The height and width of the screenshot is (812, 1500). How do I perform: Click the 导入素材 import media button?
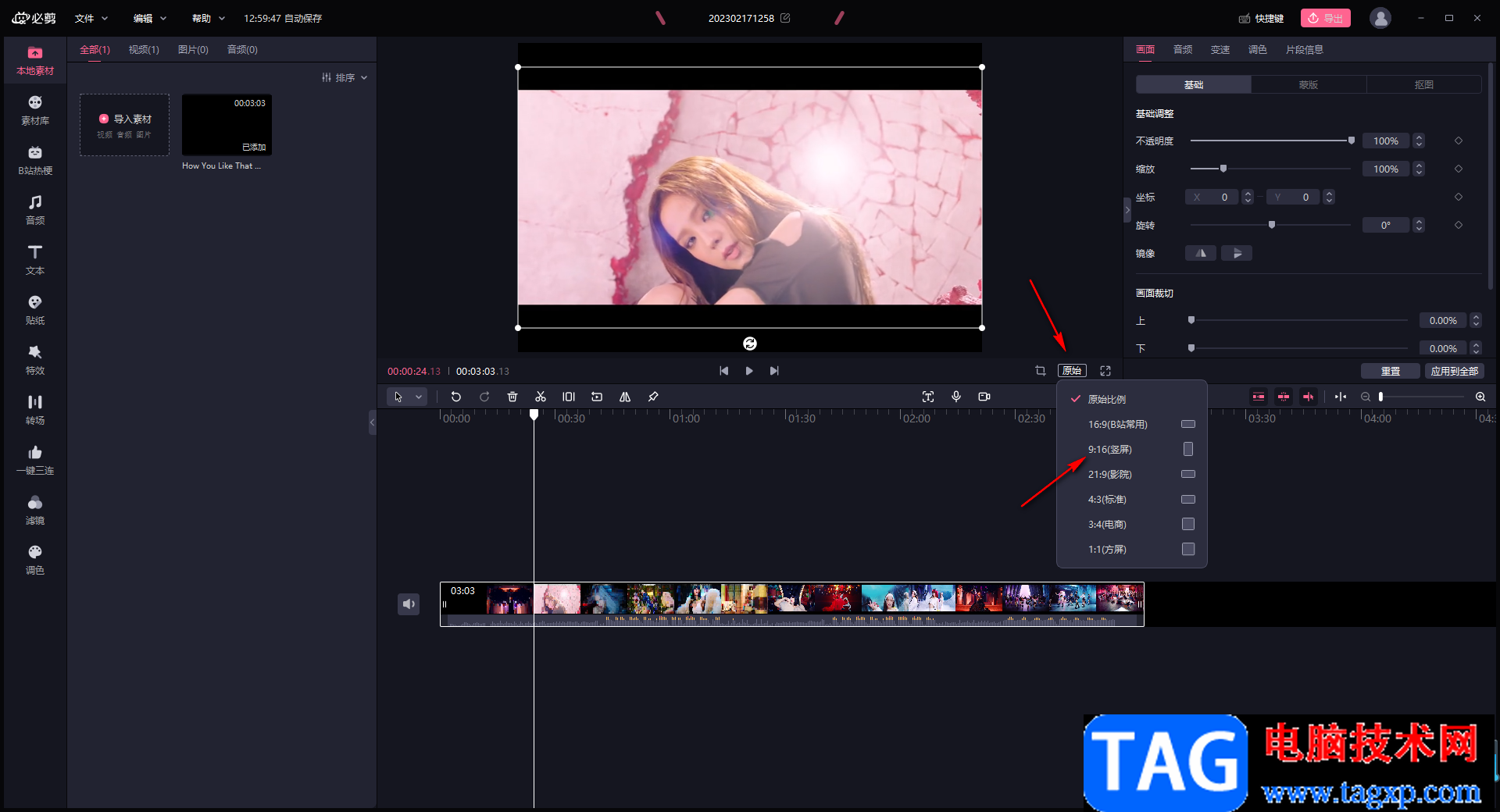[x=125, y=125]
